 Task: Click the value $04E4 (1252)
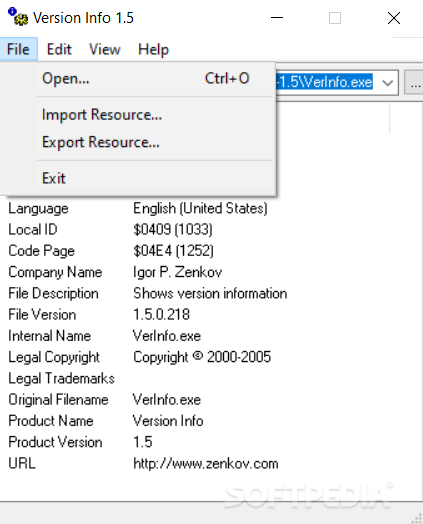pyautogui.click(x=173, y=251)
